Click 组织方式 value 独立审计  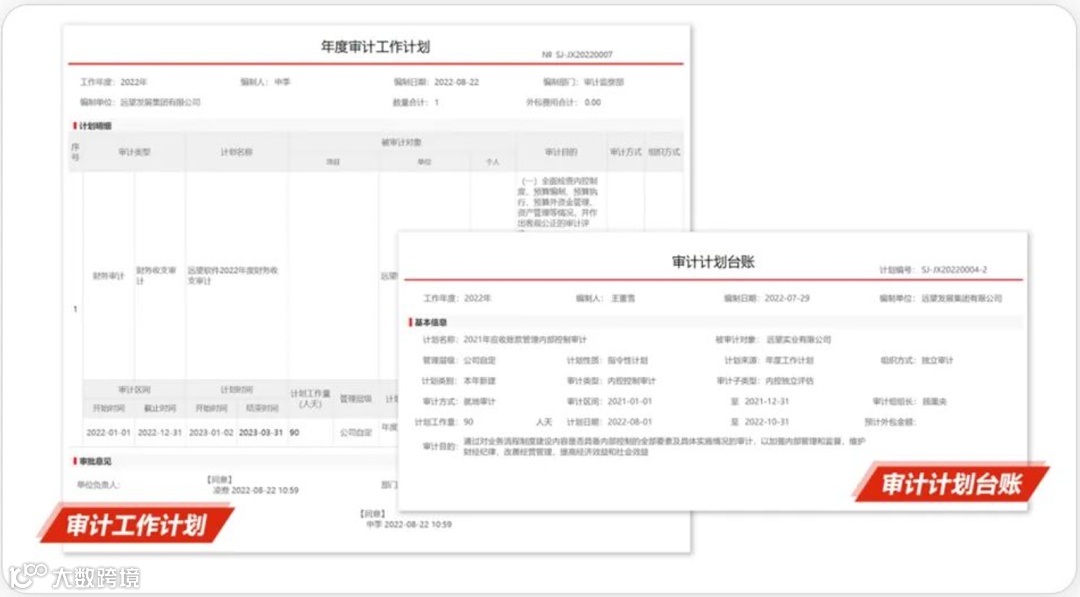coord(937,361)
